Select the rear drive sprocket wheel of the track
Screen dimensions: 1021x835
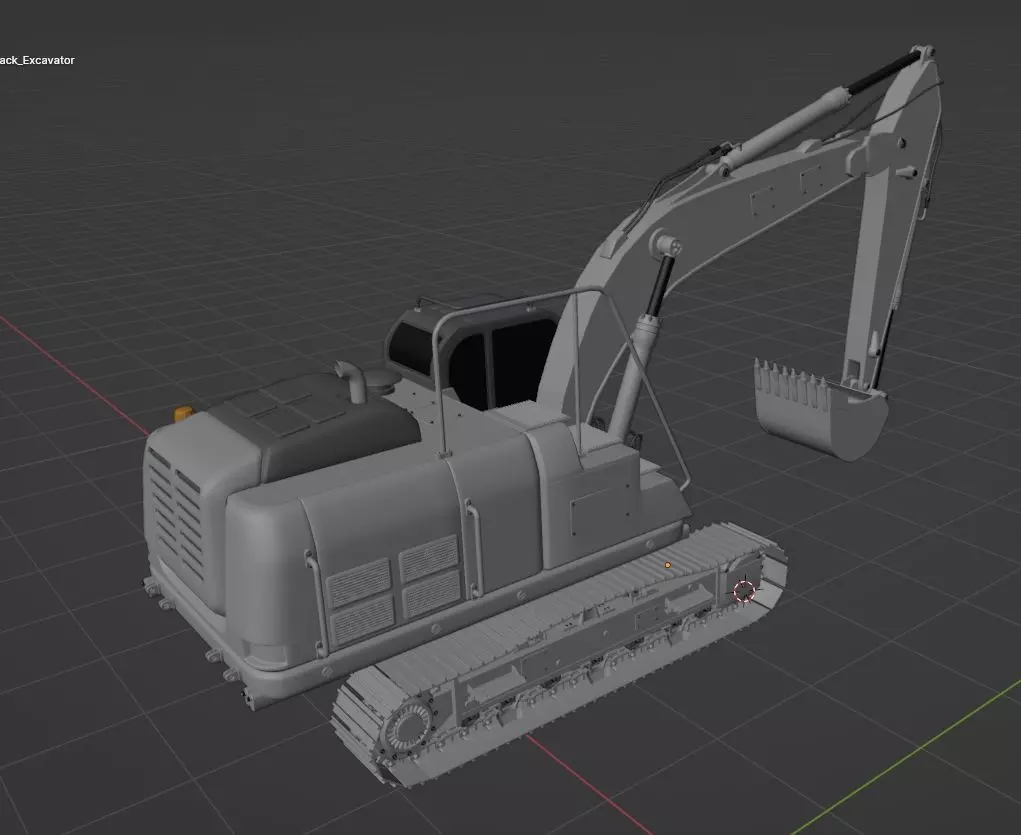point(408,728)
